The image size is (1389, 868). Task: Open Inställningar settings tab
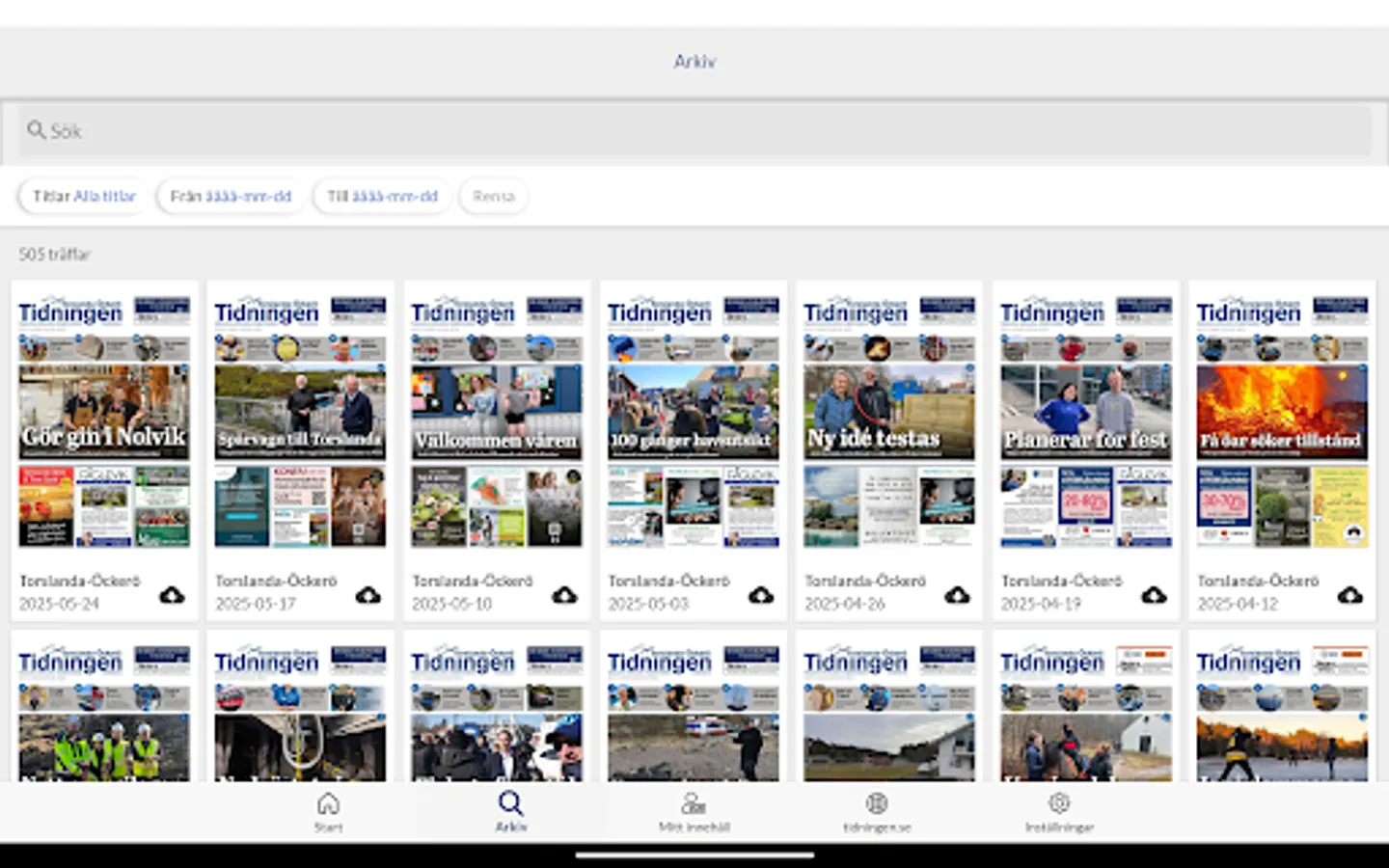point(1059,811)
